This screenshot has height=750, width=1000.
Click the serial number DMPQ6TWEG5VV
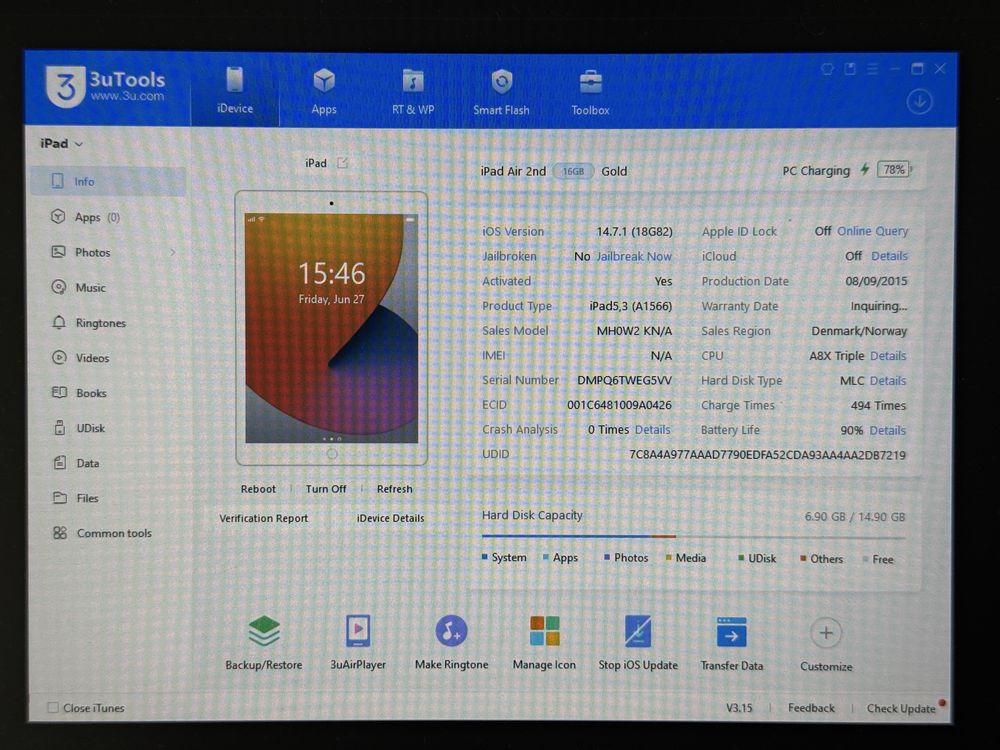(624, 380)
